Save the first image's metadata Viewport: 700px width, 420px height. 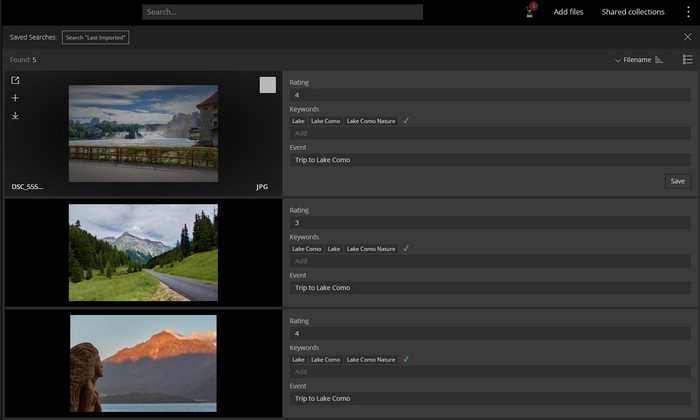677,181
